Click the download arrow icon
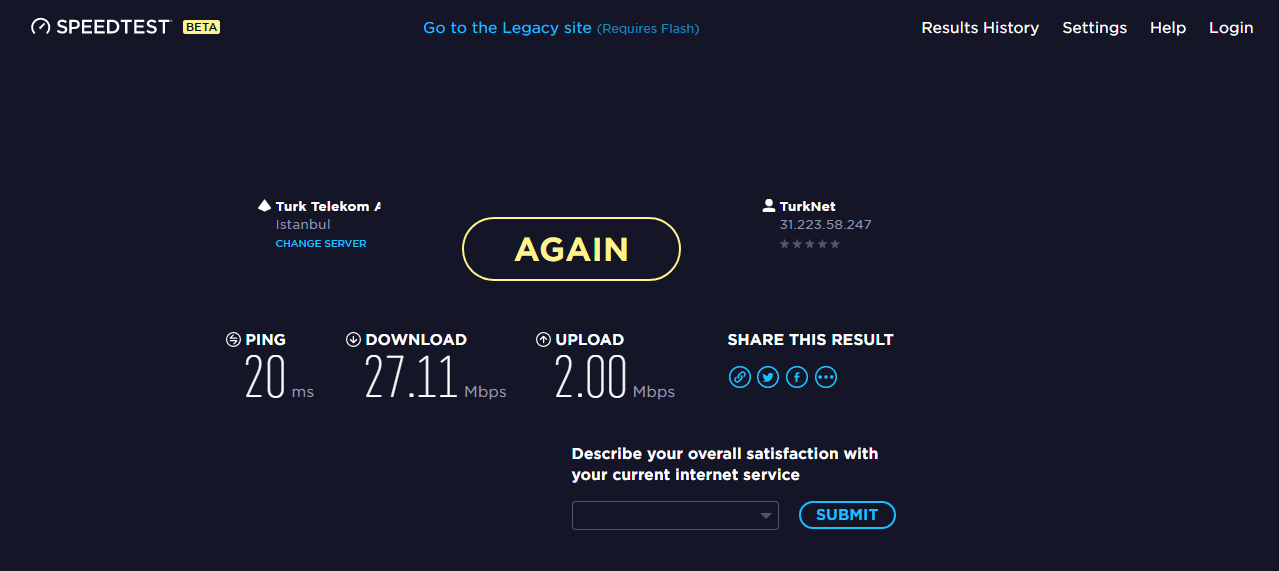 353,340
